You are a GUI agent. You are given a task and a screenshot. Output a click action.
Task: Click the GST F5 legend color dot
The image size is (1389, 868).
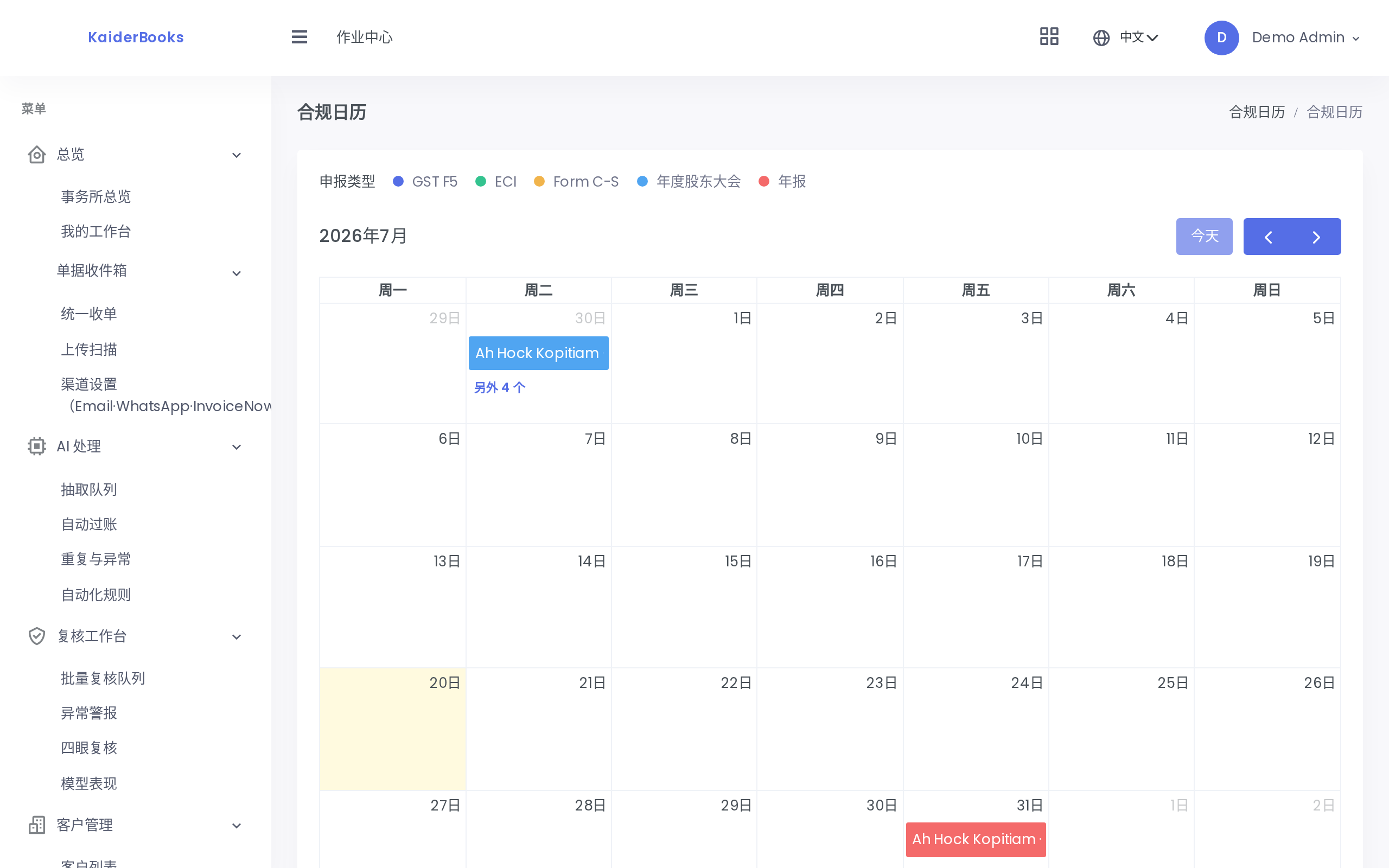pyautogui.click(x=398, y=181)
